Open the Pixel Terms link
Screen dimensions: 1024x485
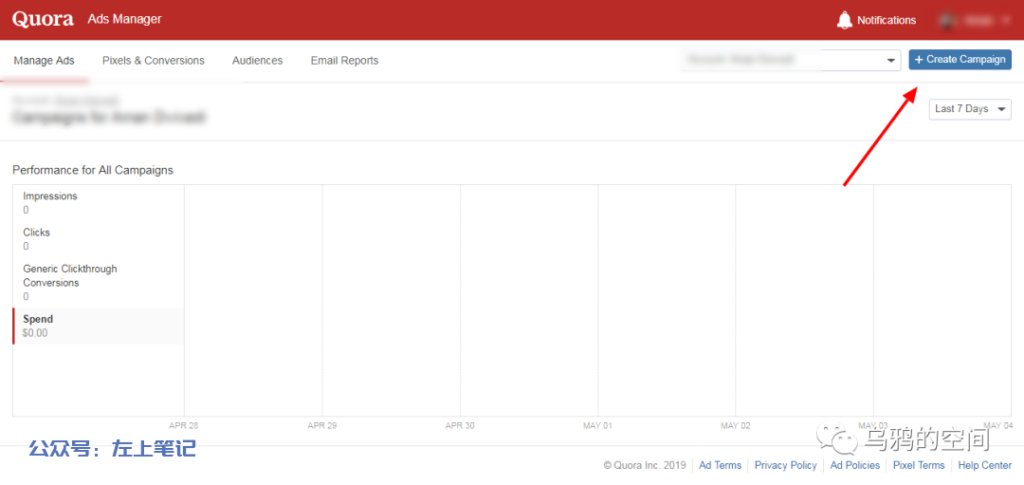coord(919,465)
